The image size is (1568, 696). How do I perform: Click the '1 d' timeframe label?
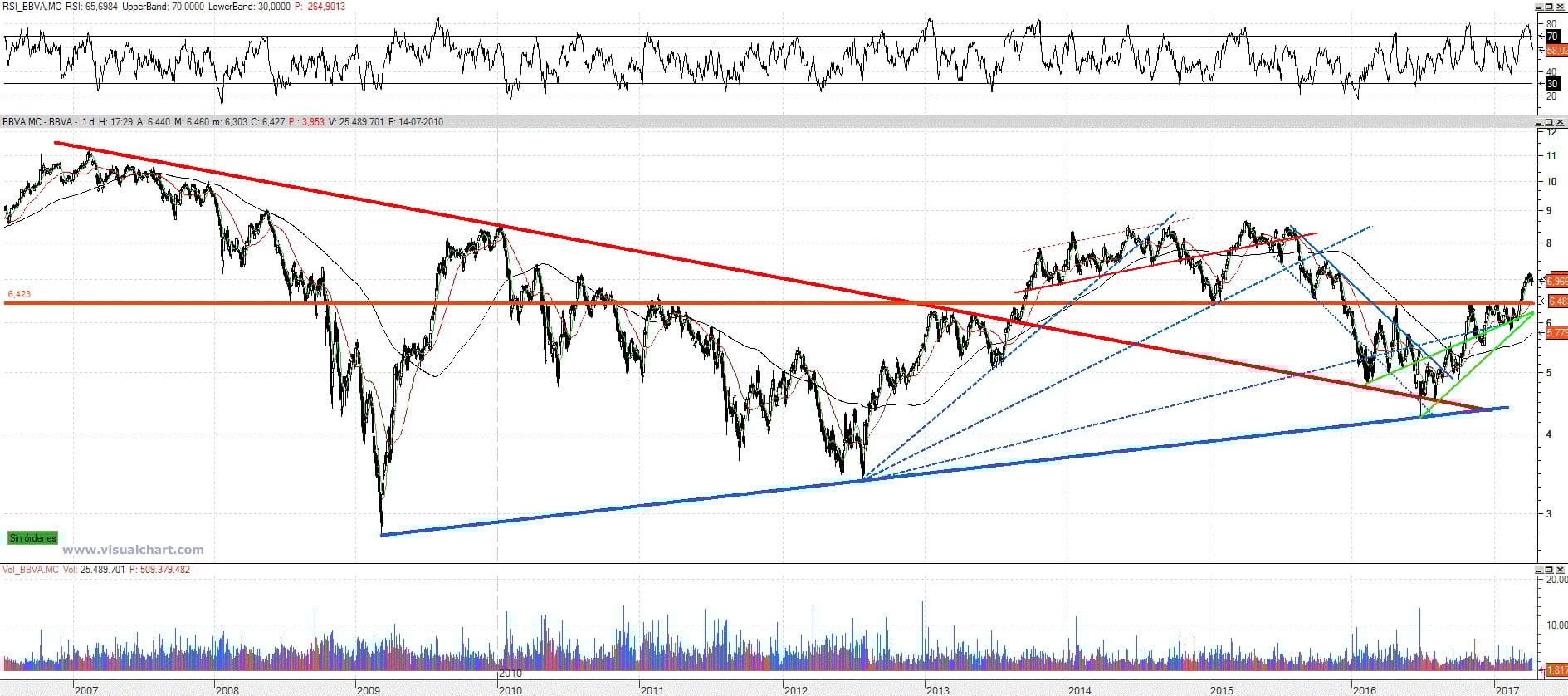[x=88, y=122]
